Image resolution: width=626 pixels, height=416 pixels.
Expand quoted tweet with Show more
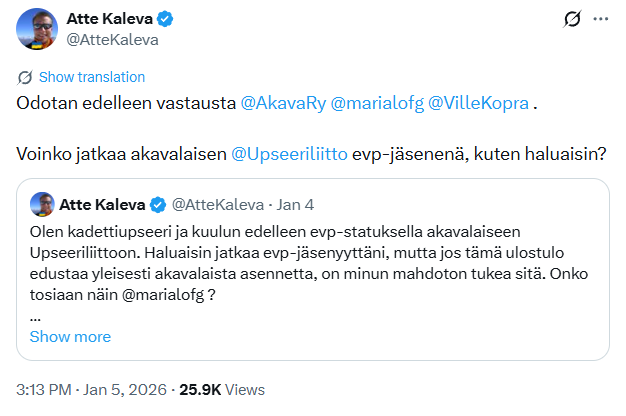pyautogui.click(x=70, y=336)
